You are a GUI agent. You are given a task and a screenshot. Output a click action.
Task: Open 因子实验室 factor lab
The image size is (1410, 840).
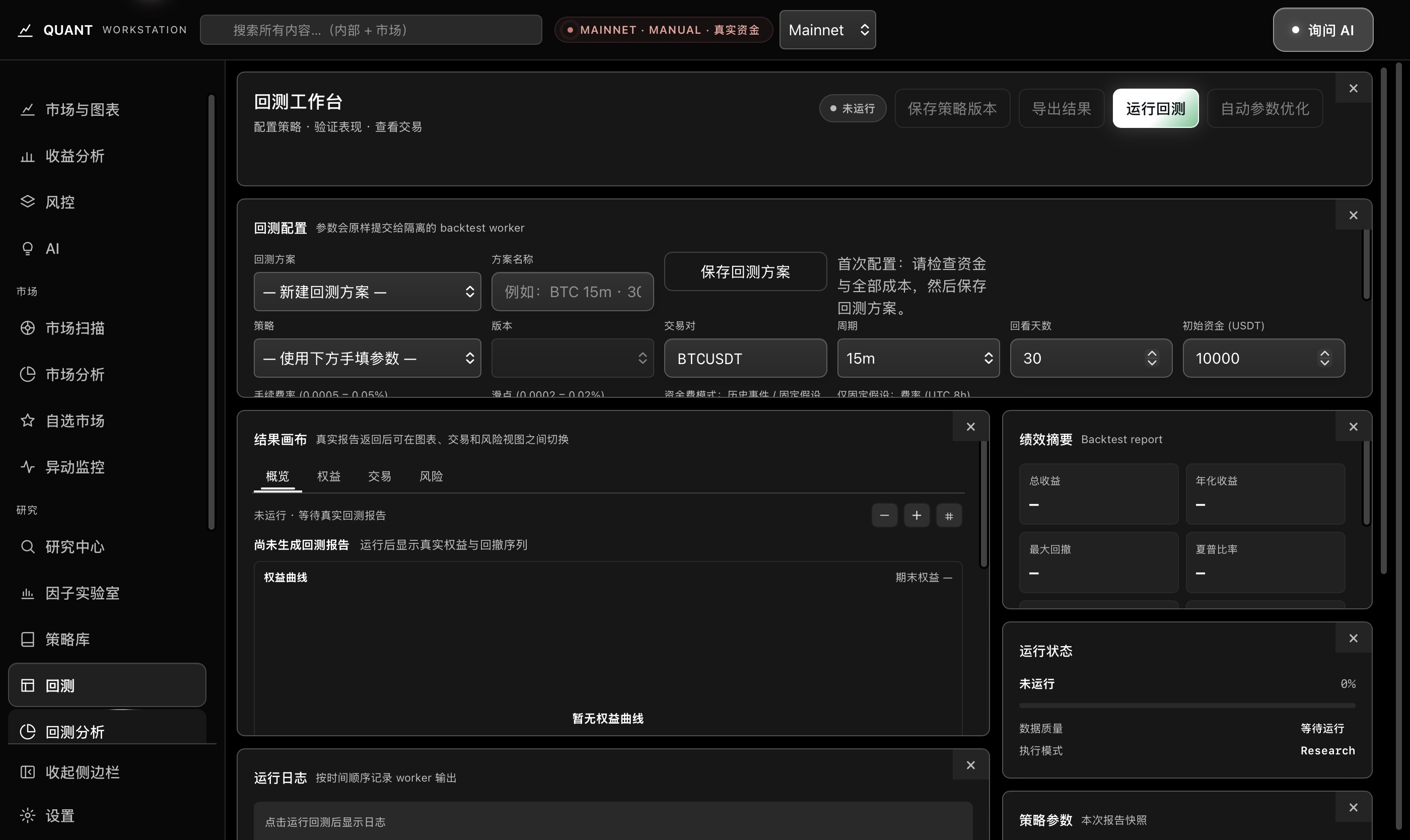pos(107,593)
